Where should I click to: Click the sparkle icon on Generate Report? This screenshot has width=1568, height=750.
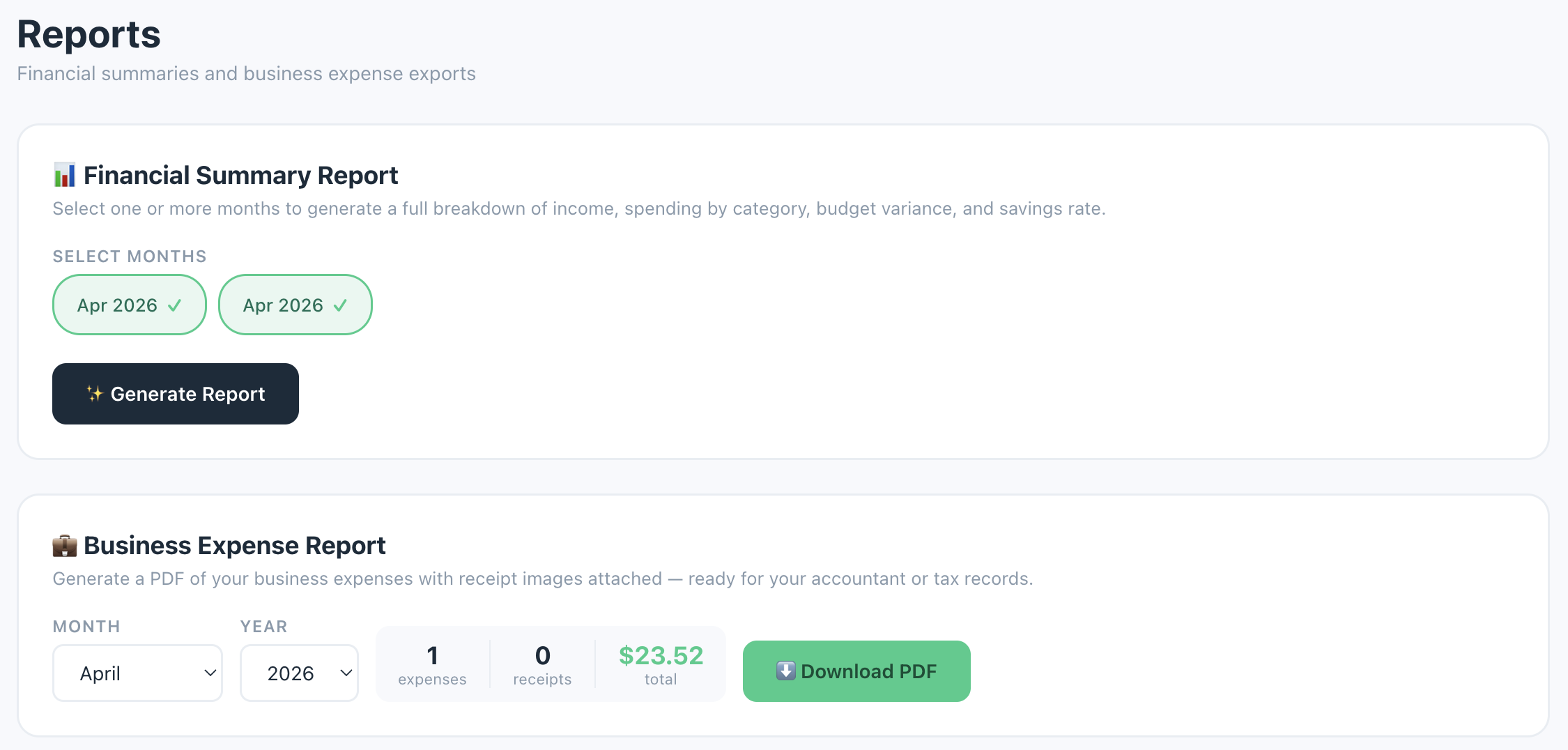click(94, 394)
